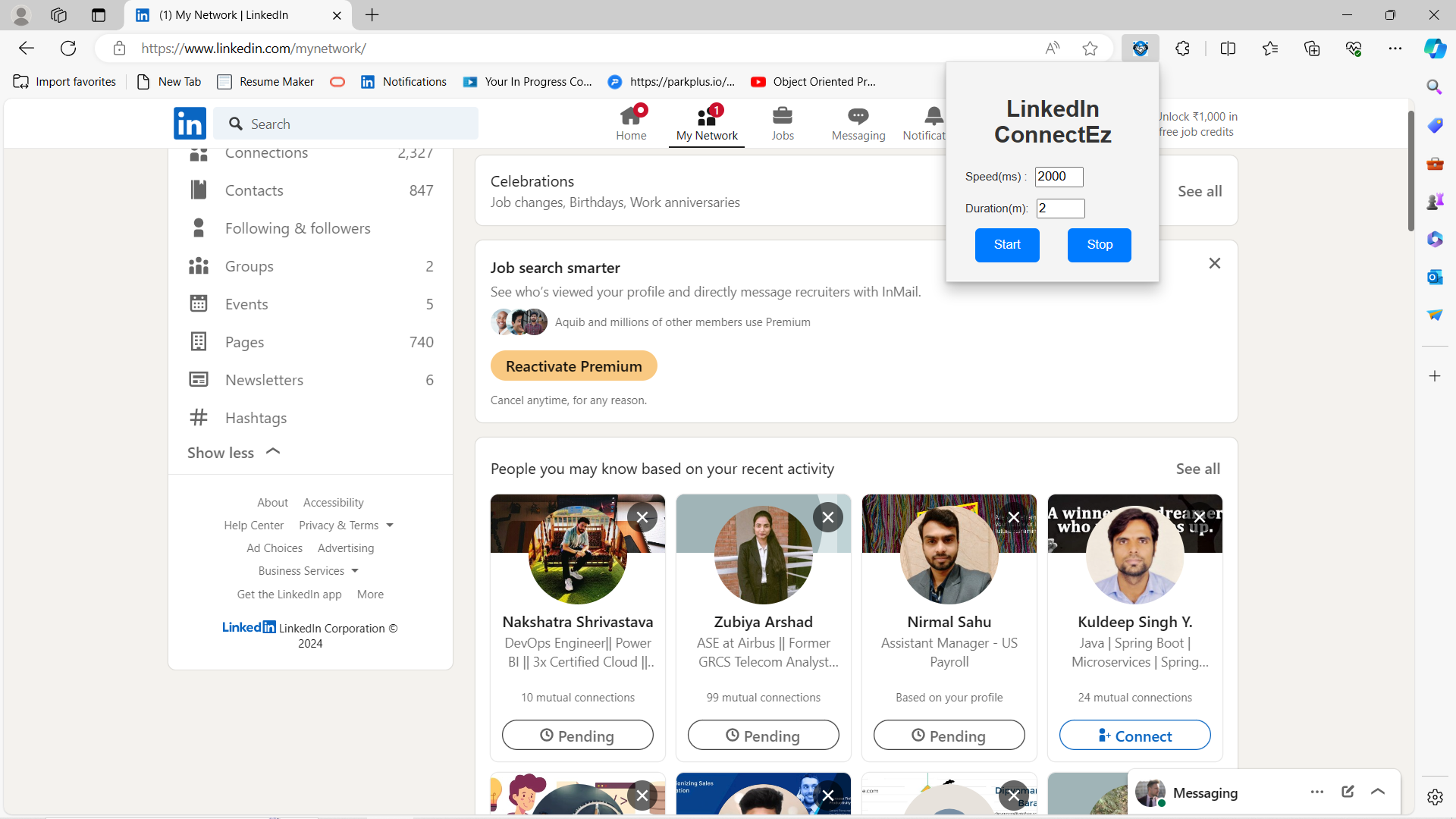The image size is (1456, 819).
Task: Close the Job search smarter card
Action: (1215, 263)
